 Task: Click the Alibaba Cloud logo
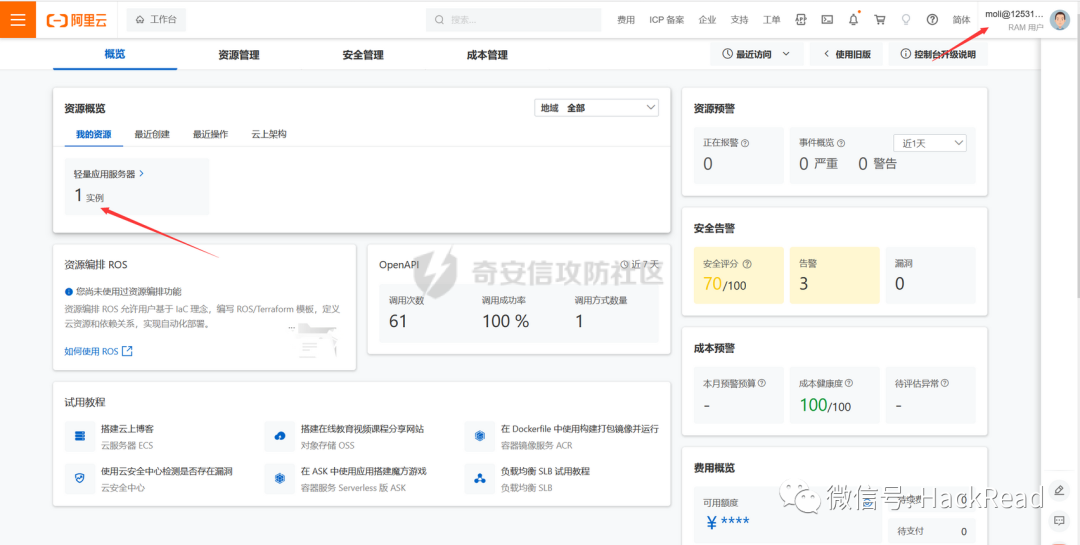[76, 20]
